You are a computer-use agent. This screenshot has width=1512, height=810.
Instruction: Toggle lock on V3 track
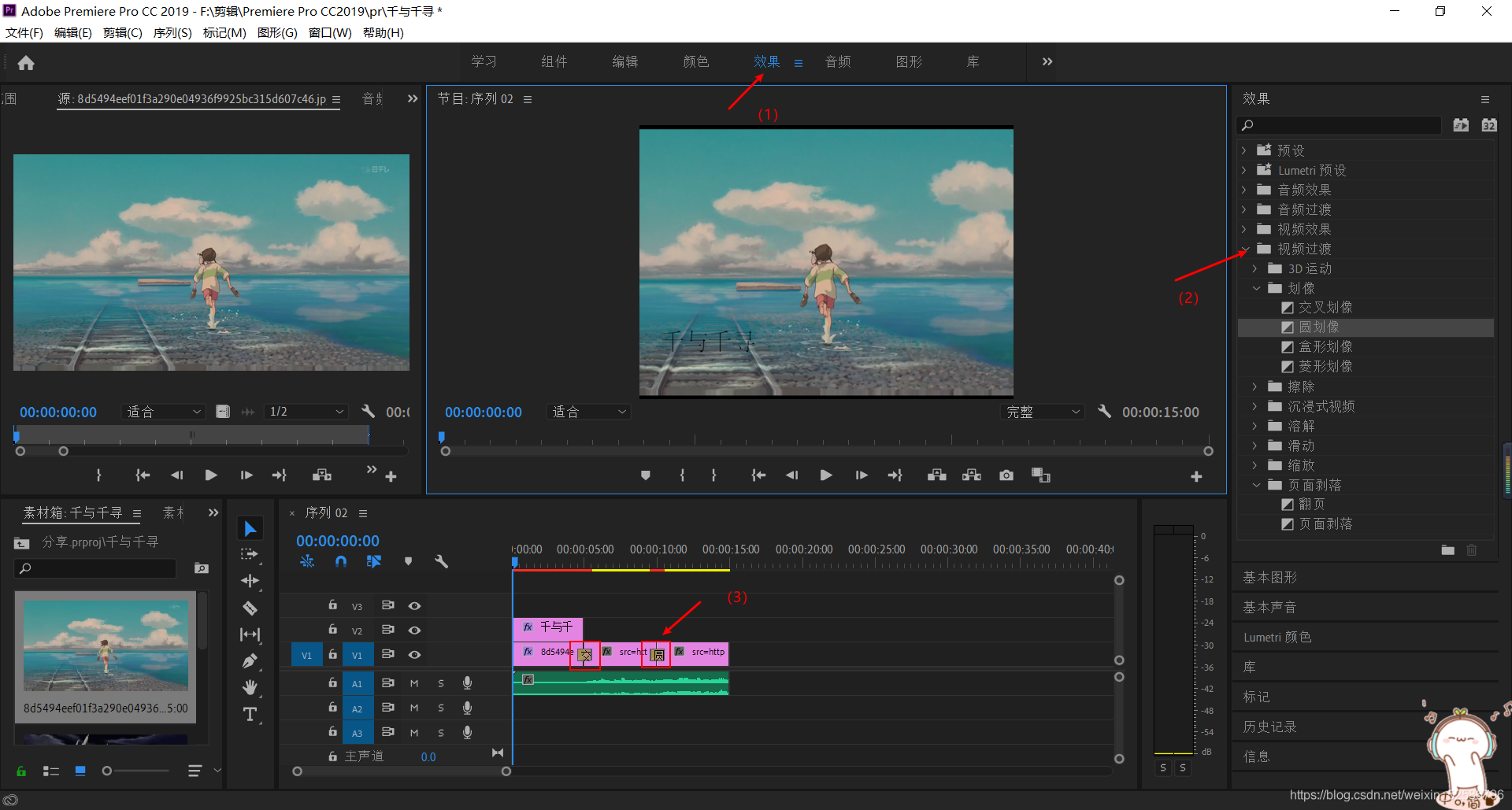tap(333, 605)
